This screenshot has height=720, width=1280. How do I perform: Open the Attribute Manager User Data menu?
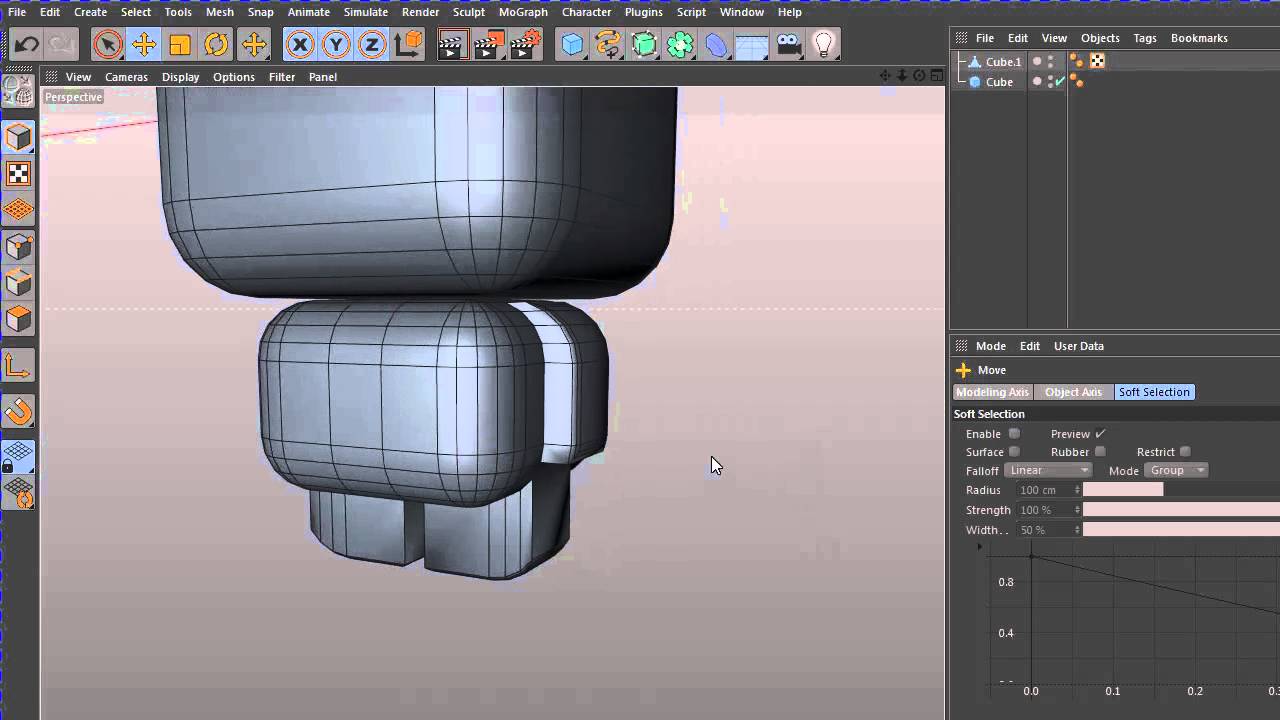tap(1079, 346)
